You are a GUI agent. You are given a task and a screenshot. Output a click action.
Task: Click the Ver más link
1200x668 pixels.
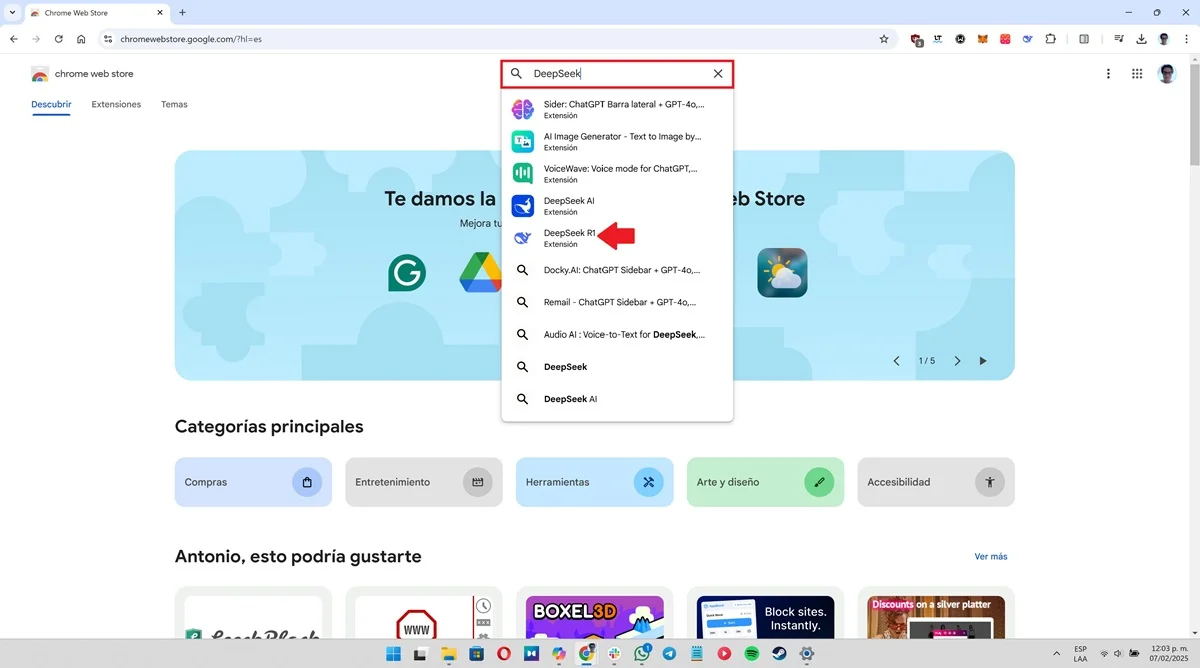coord(991,556)
